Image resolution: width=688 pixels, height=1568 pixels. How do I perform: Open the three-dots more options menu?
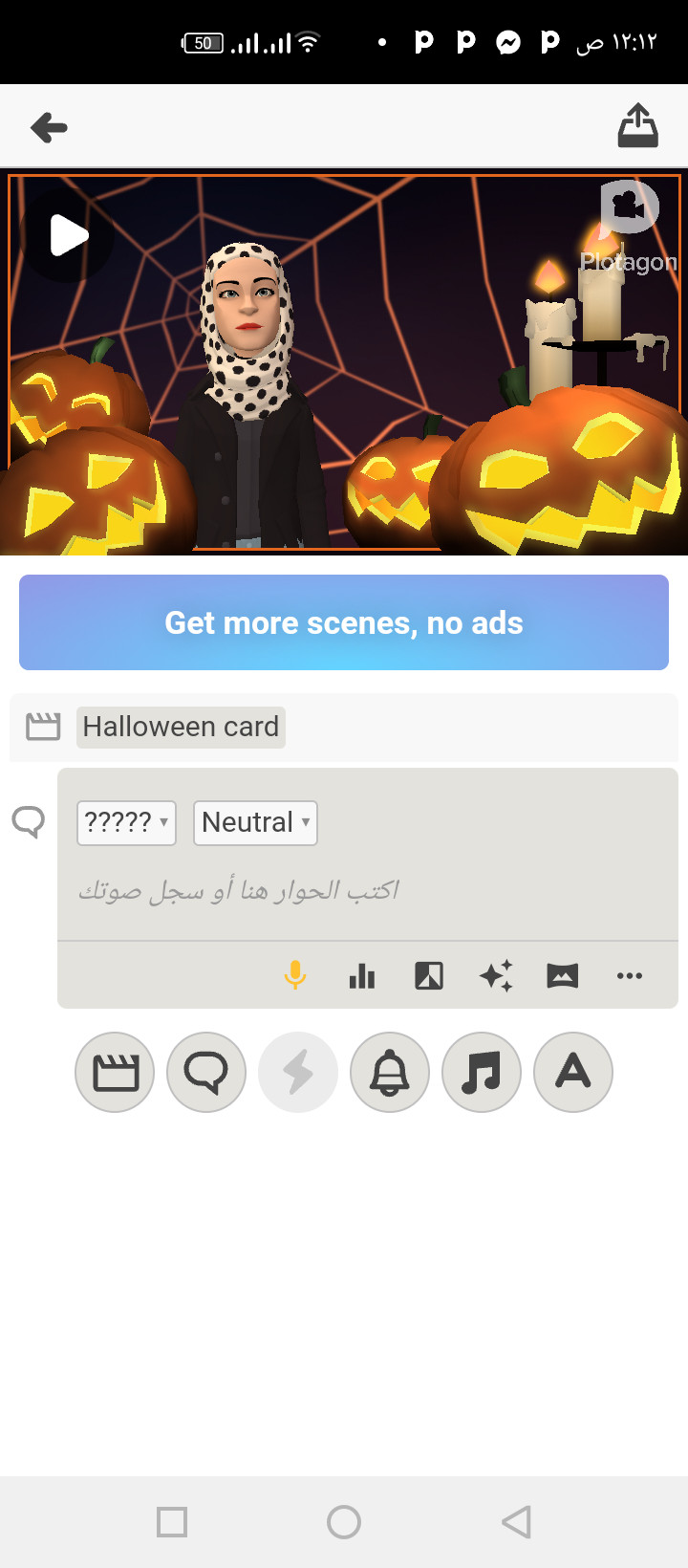coord(630,976)
